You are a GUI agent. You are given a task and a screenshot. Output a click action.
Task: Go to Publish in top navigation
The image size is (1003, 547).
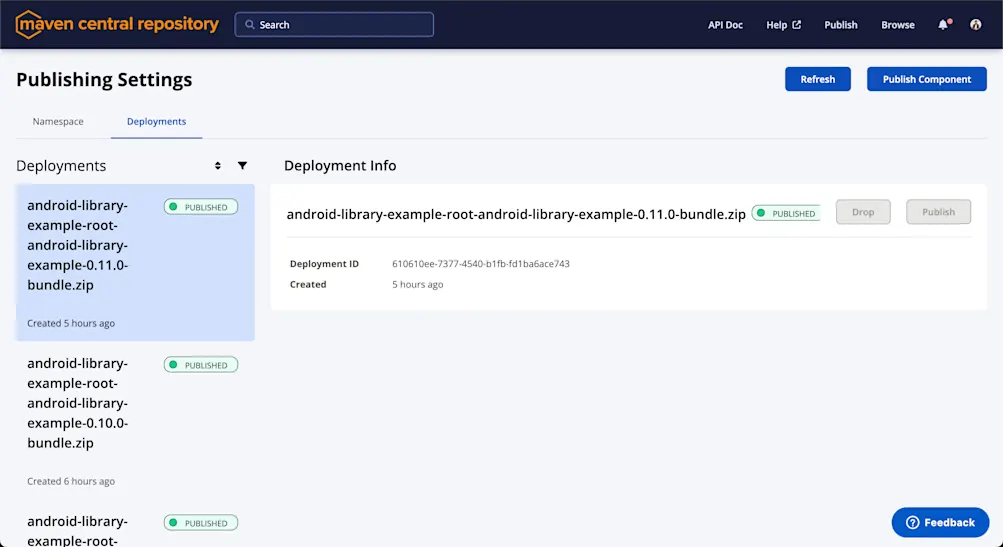(841, 25)
